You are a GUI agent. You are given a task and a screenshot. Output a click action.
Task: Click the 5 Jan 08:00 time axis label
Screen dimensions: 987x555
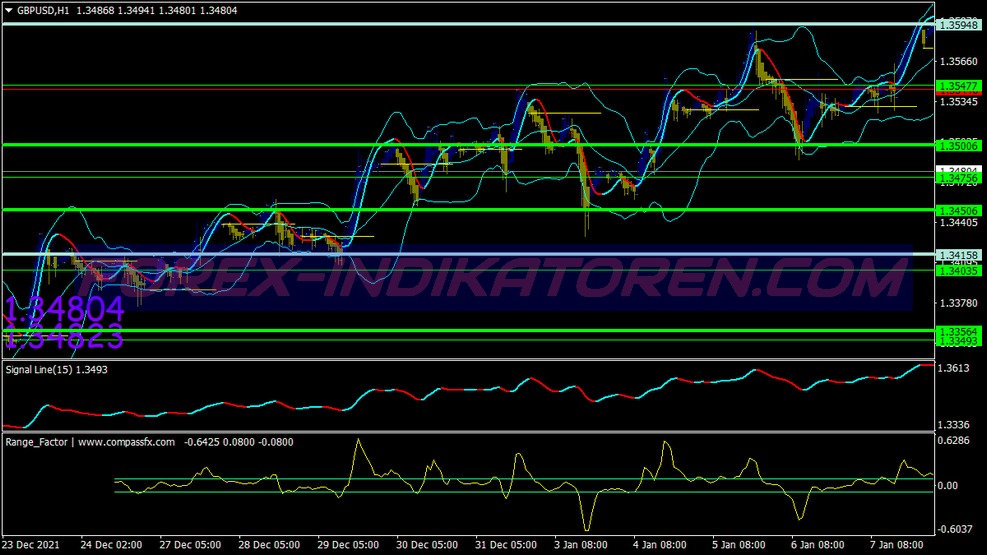coord(738,544)
